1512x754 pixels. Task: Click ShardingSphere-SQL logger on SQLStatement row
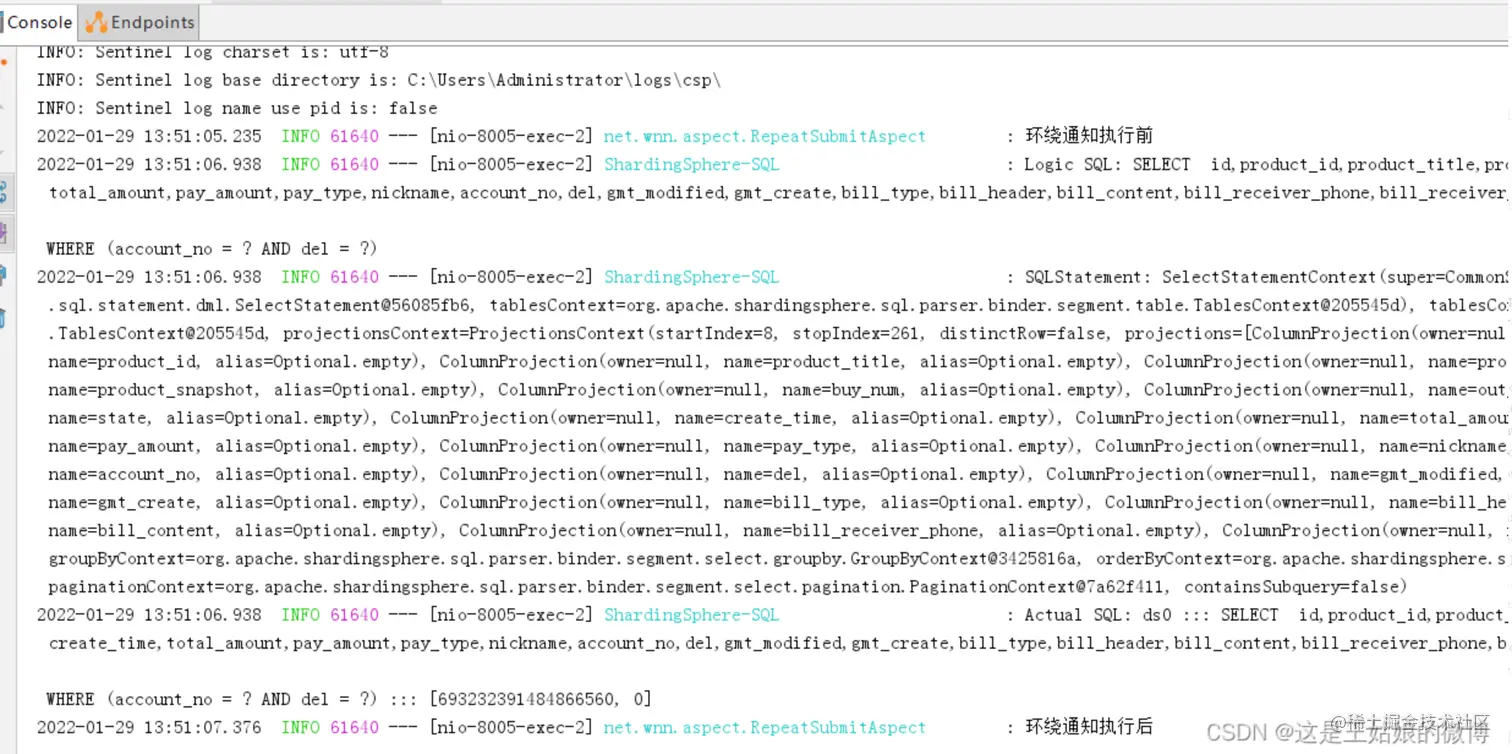691,277
